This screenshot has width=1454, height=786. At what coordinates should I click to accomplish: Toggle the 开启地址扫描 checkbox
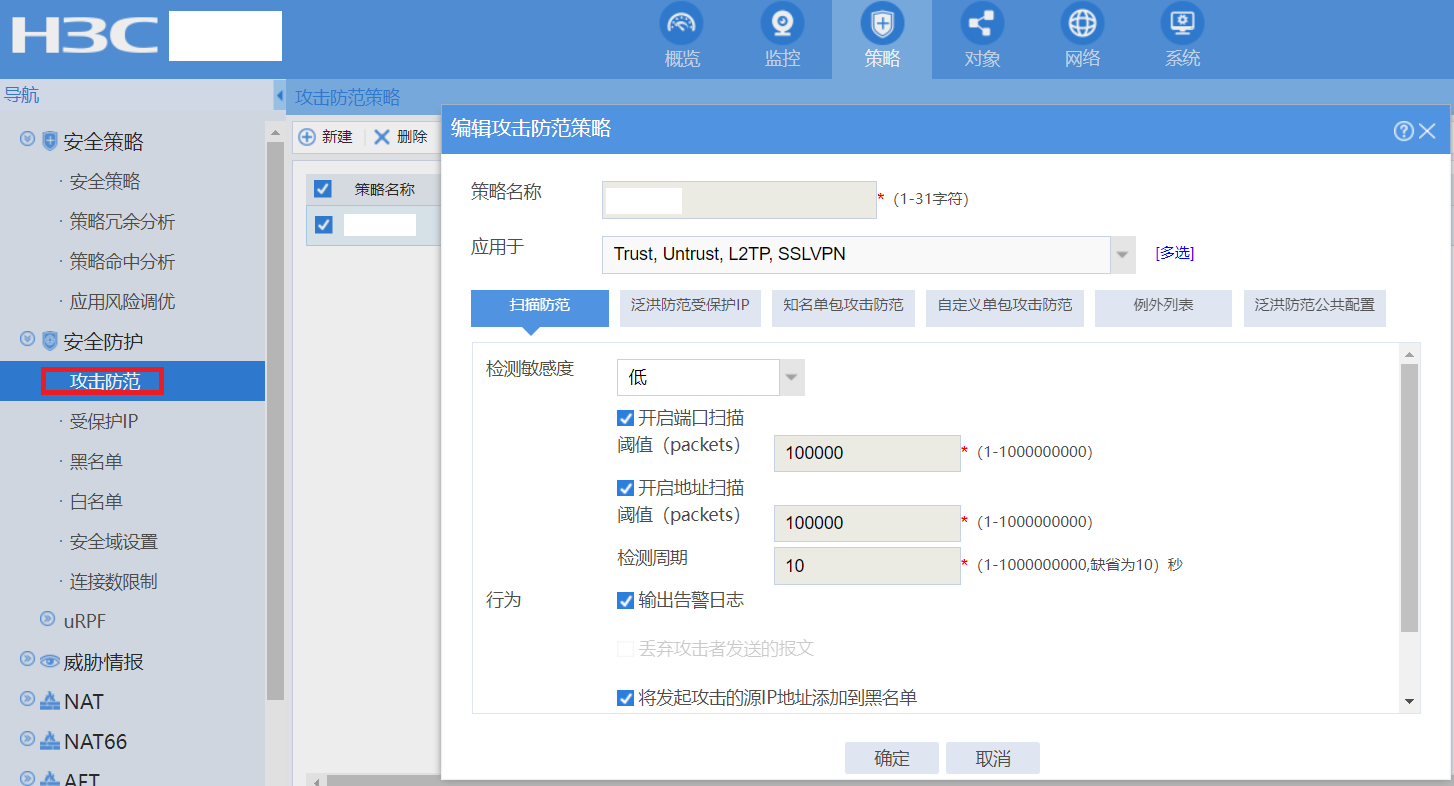[x=626, y=488]
